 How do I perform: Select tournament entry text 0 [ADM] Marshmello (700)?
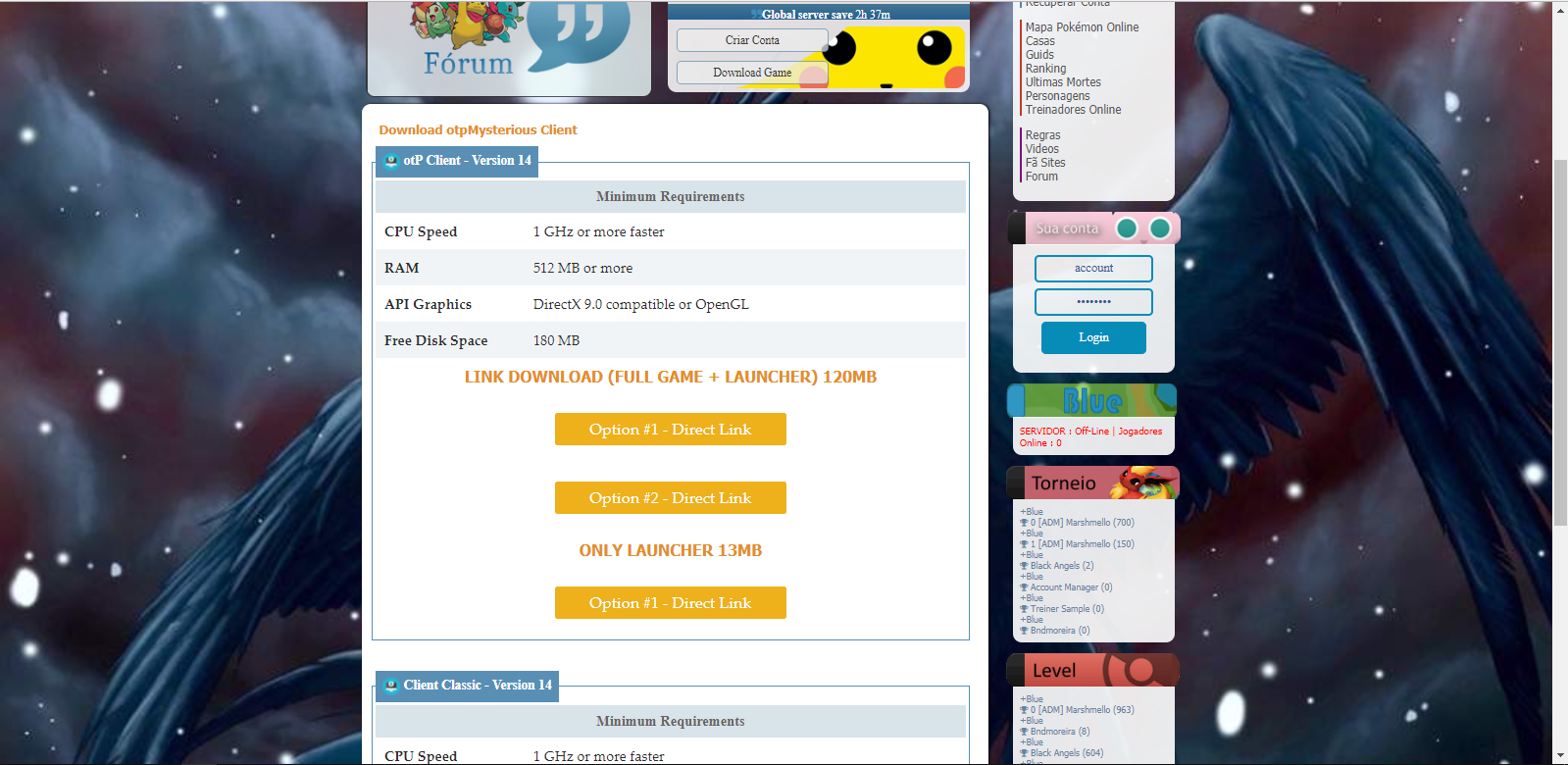point(1083,523)
